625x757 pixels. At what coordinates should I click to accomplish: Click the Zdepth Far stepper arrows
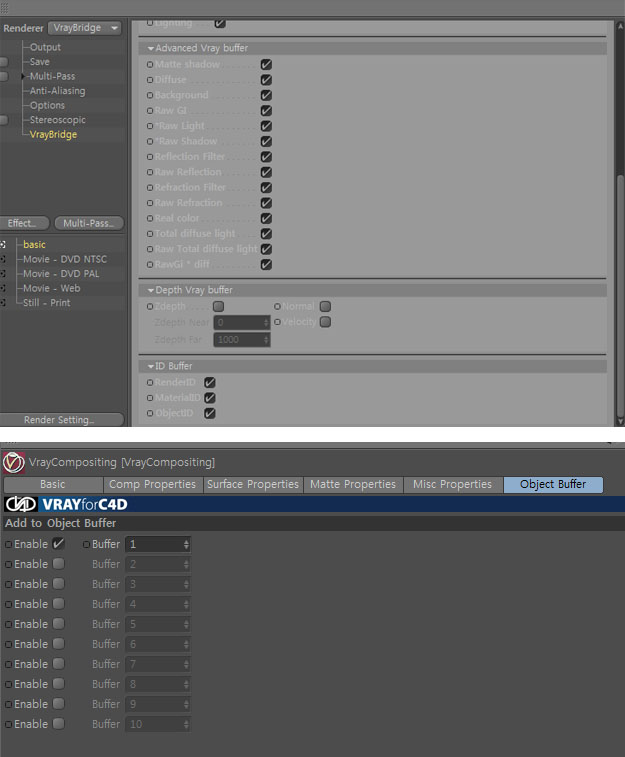266,340
